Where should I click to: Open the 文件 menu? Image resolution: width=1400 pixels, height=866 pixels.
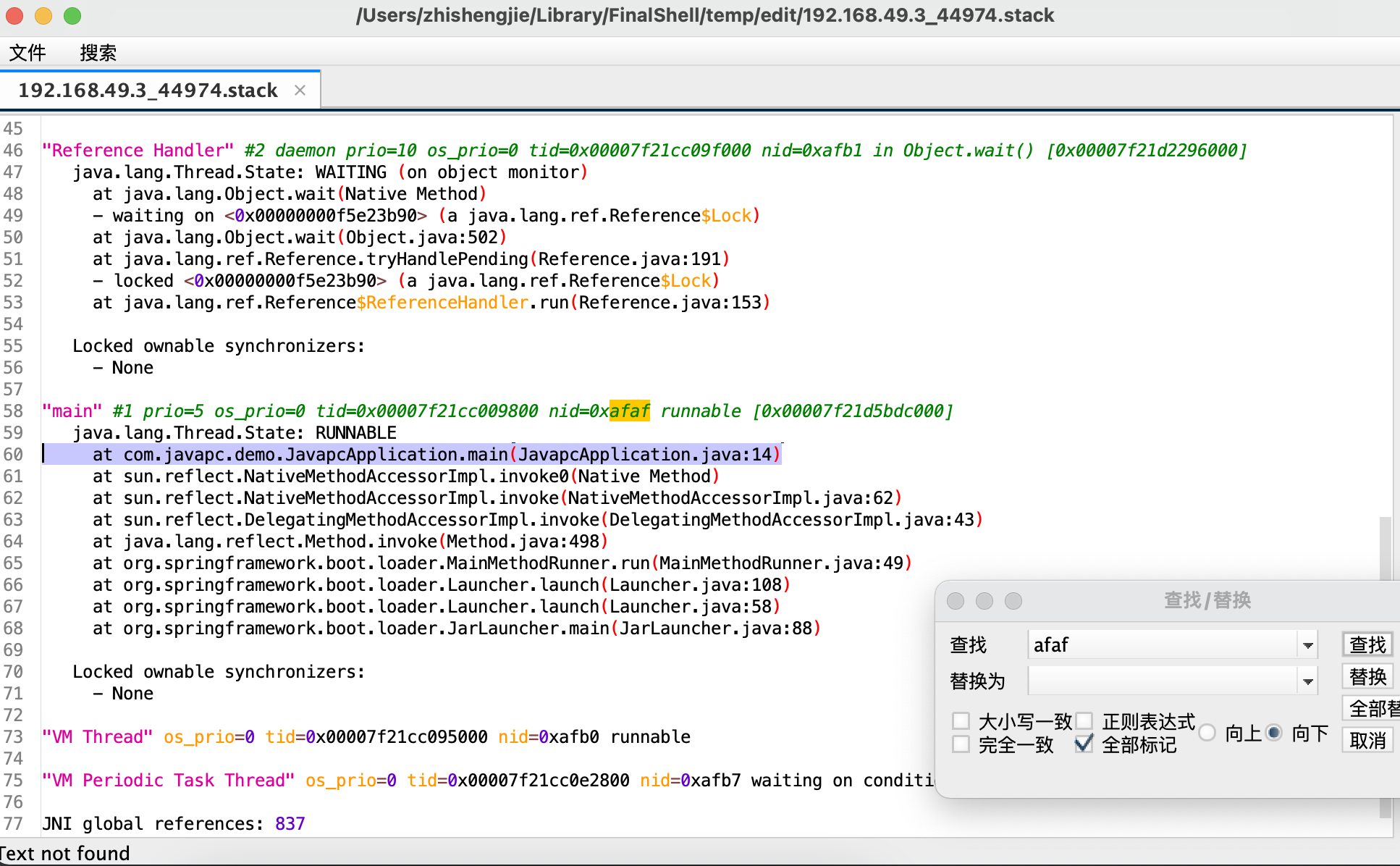(x=27, y=51)
